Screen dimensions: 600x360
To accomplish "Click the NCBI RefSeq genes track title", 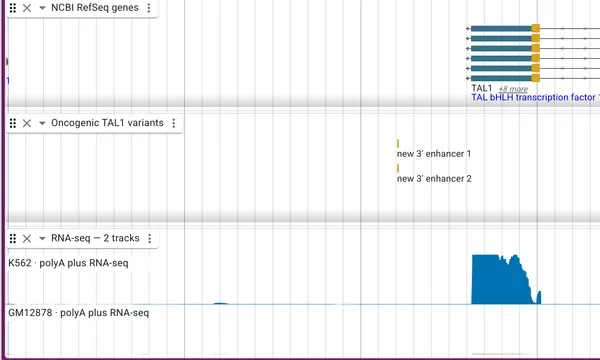I will point(95,8).
